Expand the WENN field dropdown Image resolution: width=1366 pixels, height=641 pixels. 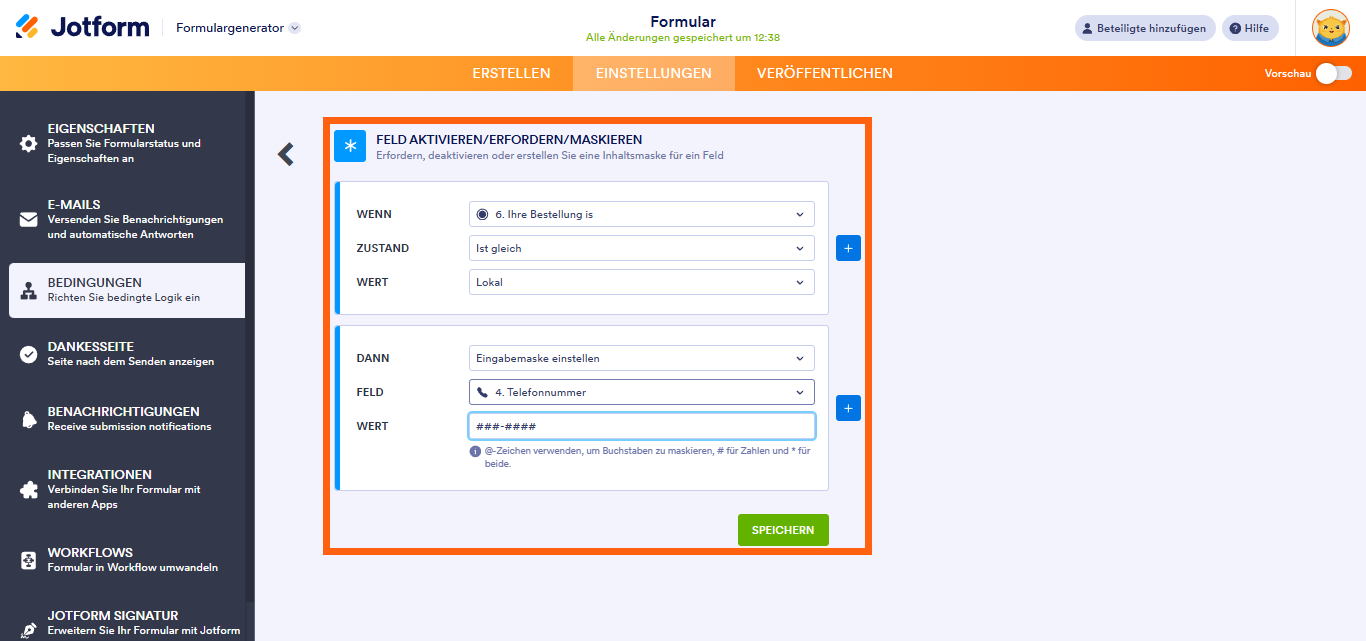(641, 214)
